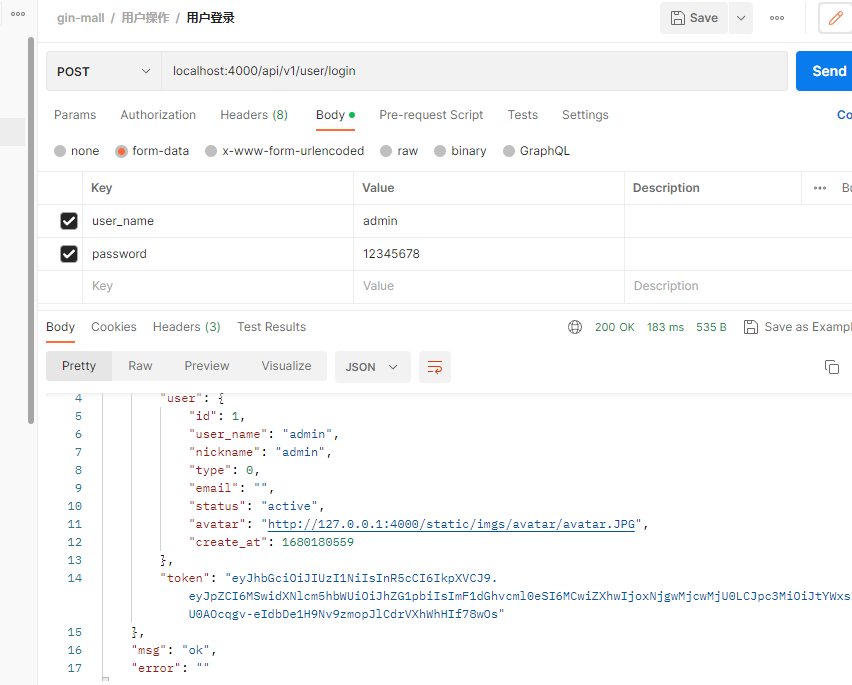Click the 535 B response size

point(711,327)
